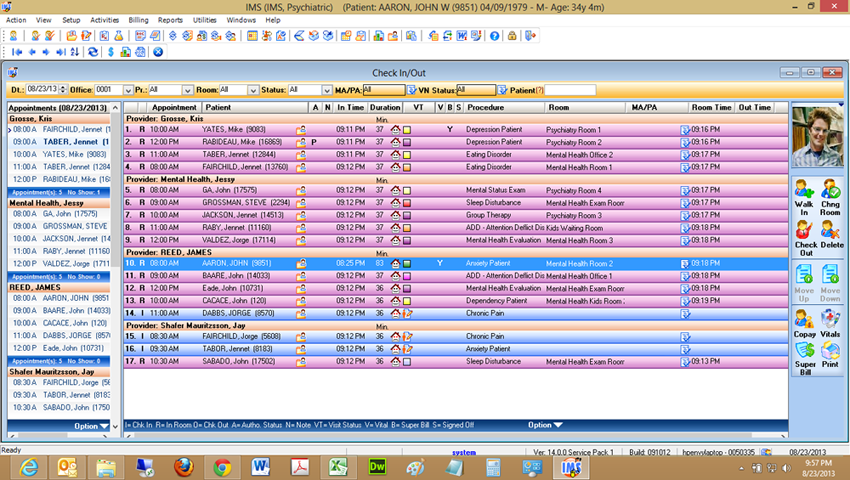
Task: Open Firefox from the taskbar
Action: (184, 467)
